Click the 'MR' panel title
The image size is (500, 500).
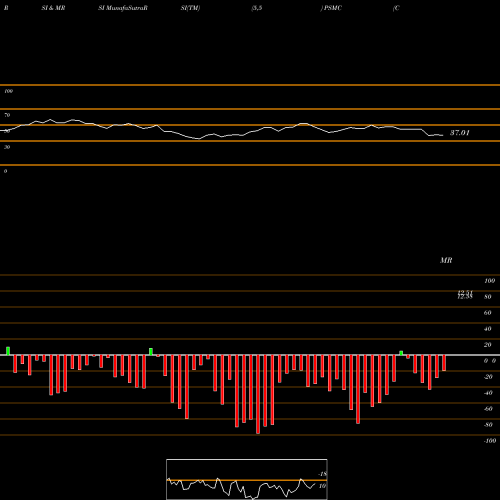(446, 260)
